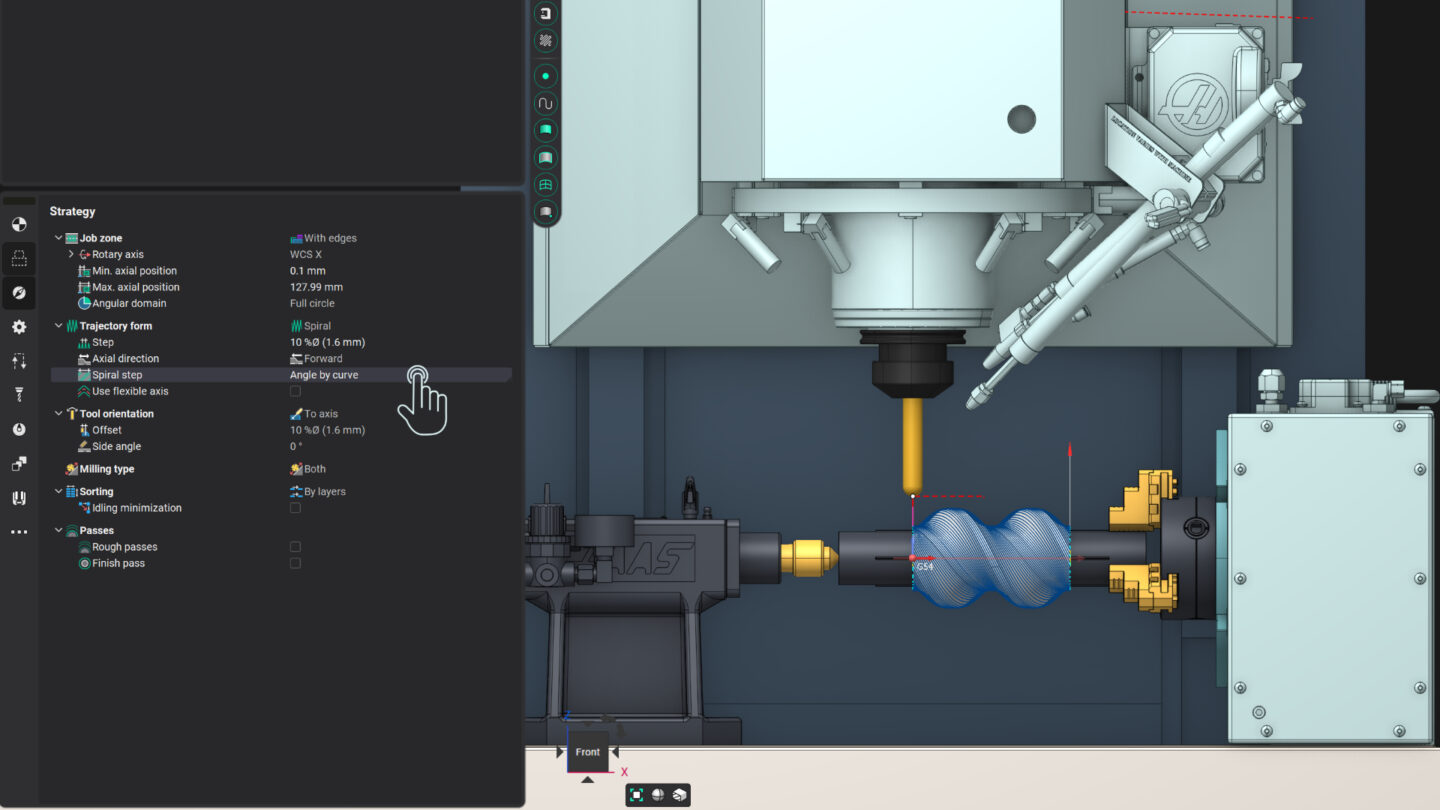Enable the Use flexible axis checkbox
This screenshot has width=1440, height=810.
[x=295, y=390]
